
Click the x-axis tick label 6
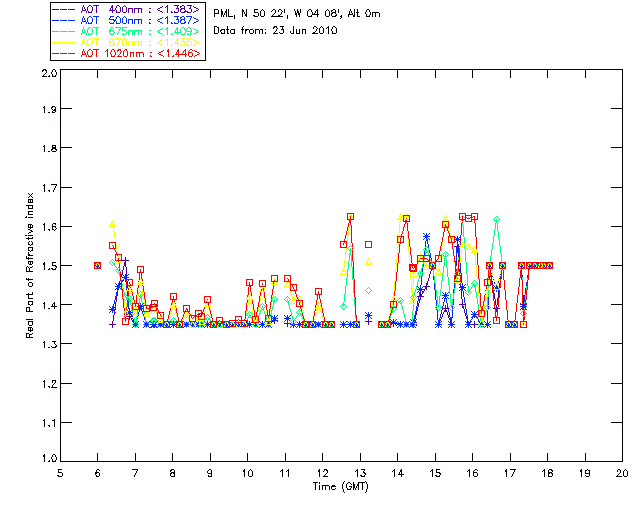[98, 473]
